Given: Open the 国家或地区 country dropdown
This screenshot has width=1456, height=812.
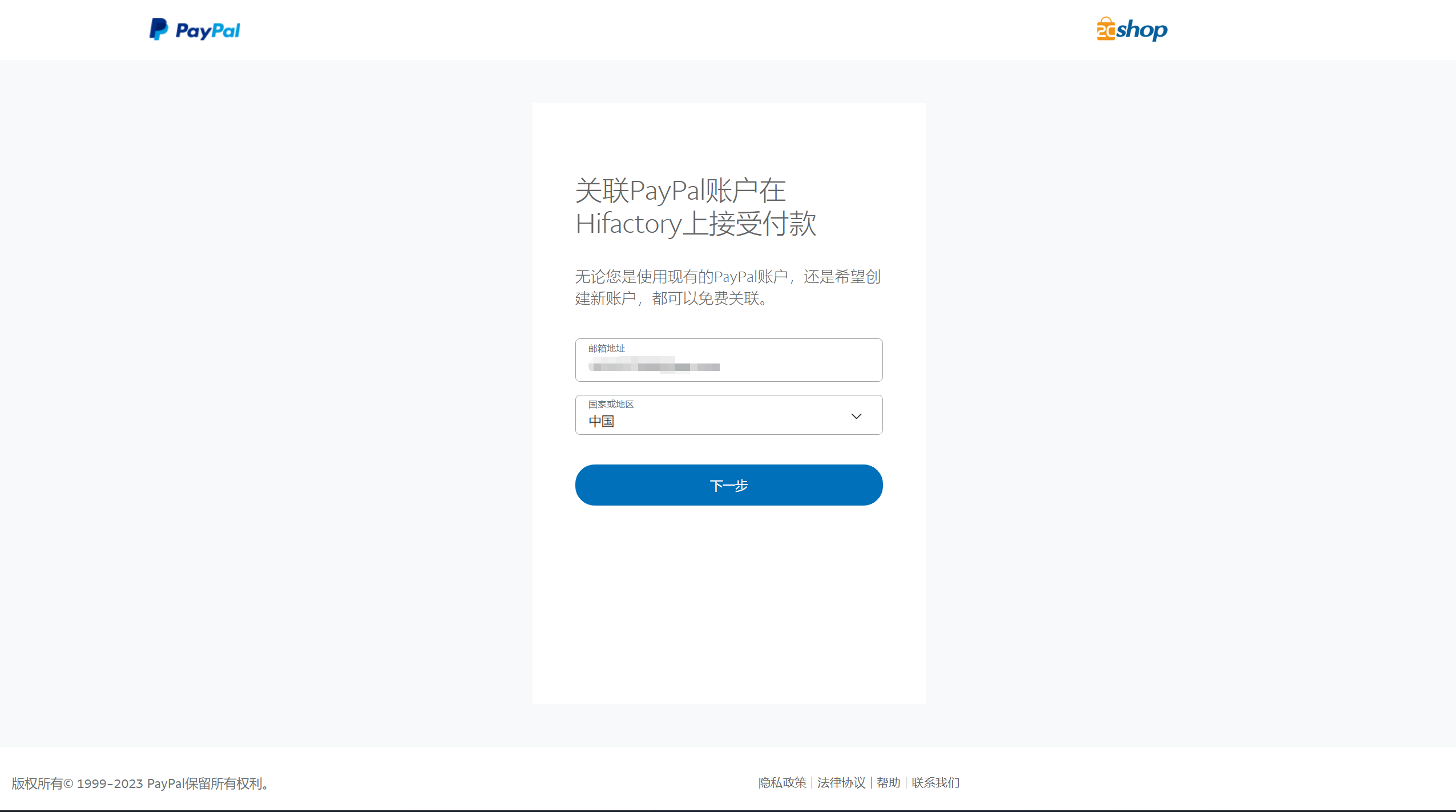Looking at the screenshot, I should click(x=729, y=415).
